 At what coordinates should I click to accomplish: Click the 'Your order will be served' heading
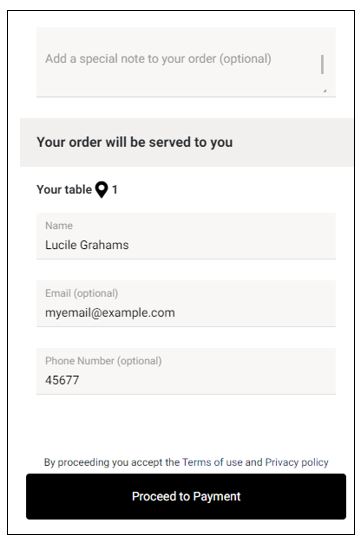point(135,142)
